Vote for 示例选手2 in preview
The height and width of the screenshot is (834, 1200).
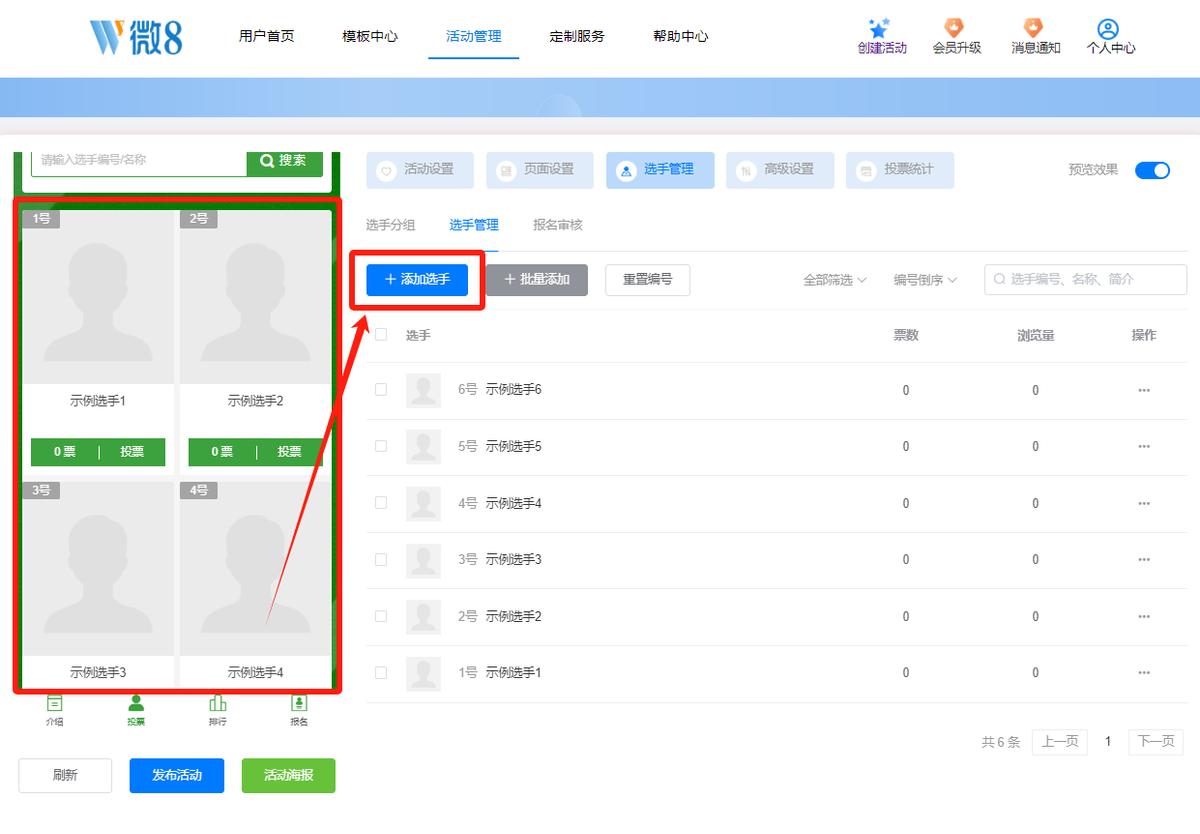click(290, 452)
